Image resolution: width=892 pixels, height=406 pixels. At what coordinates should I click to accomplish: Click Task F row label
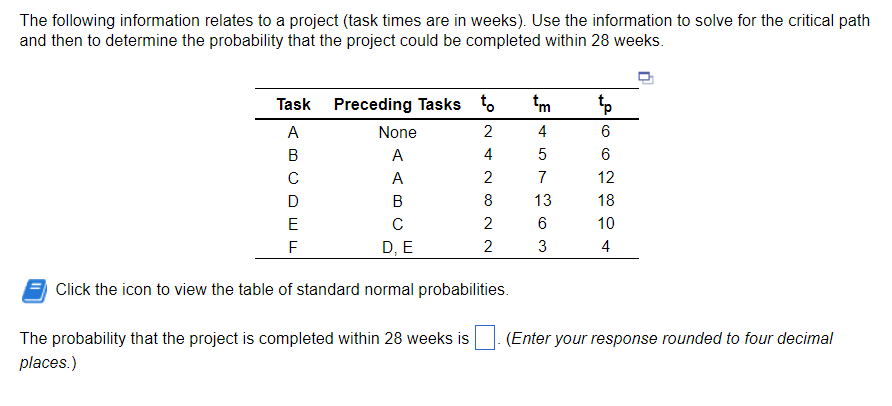293,247
